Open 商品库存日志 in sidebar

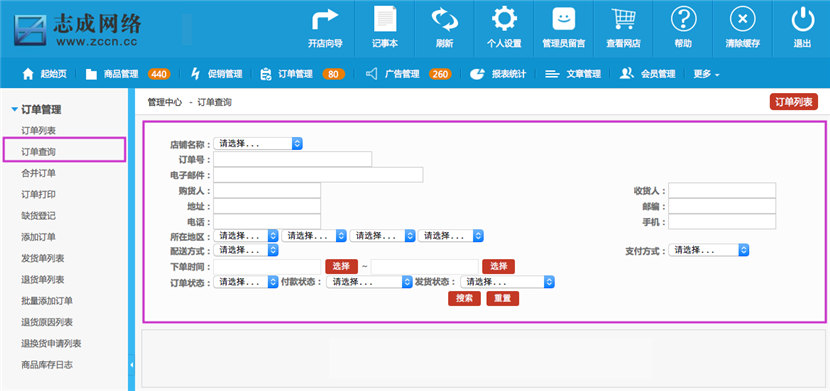point(47,365)
